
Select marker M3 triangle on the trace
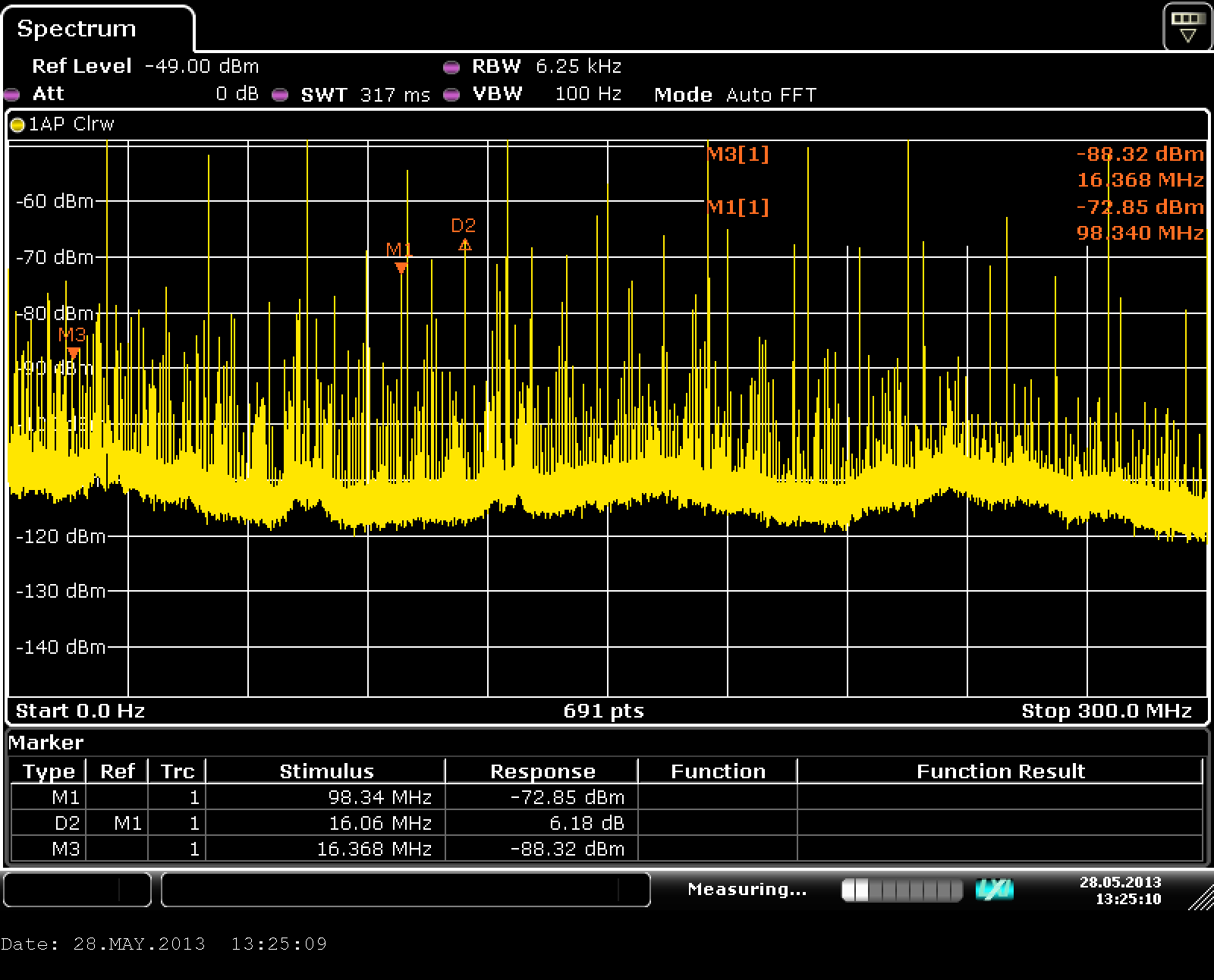point(73,353)
